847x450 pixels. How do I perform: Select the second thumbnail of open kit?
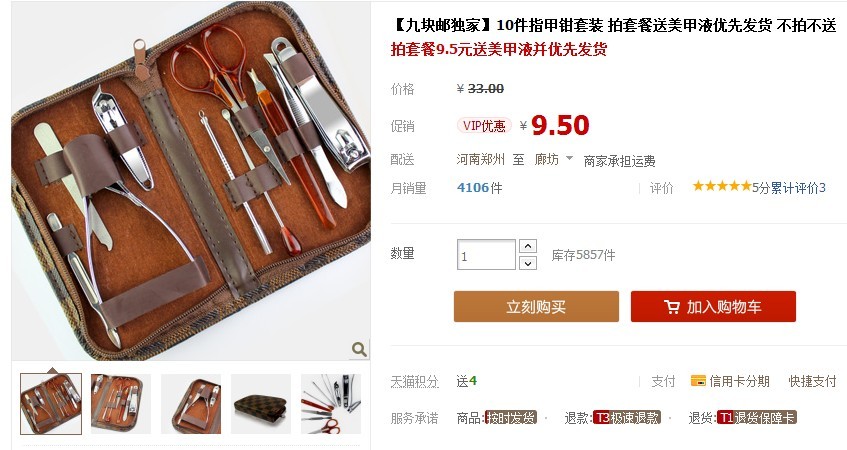[121, 404]
